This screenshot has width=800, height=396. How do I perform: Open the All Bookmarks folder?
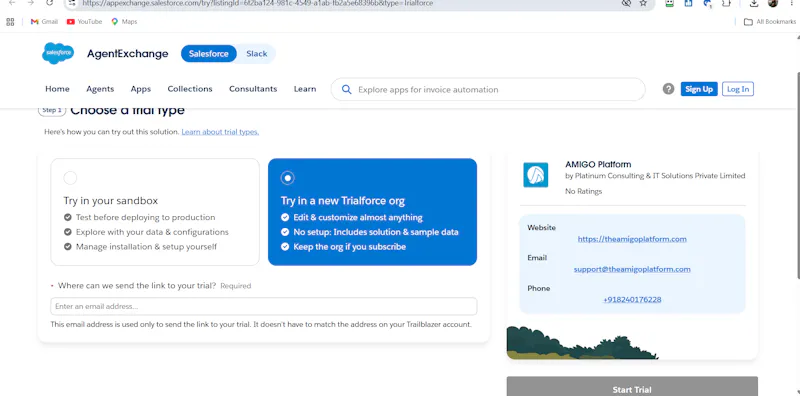pos(770,22)
